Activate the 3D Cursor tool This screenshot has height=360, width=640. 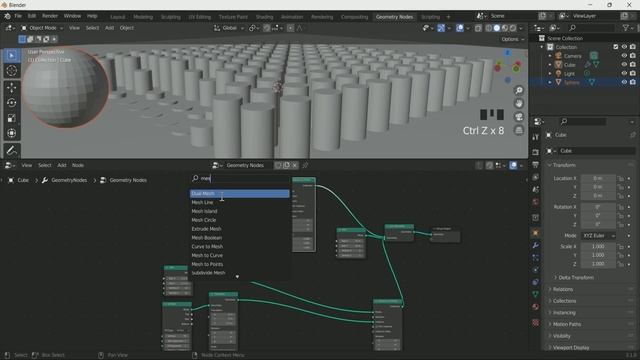point(11,71)
